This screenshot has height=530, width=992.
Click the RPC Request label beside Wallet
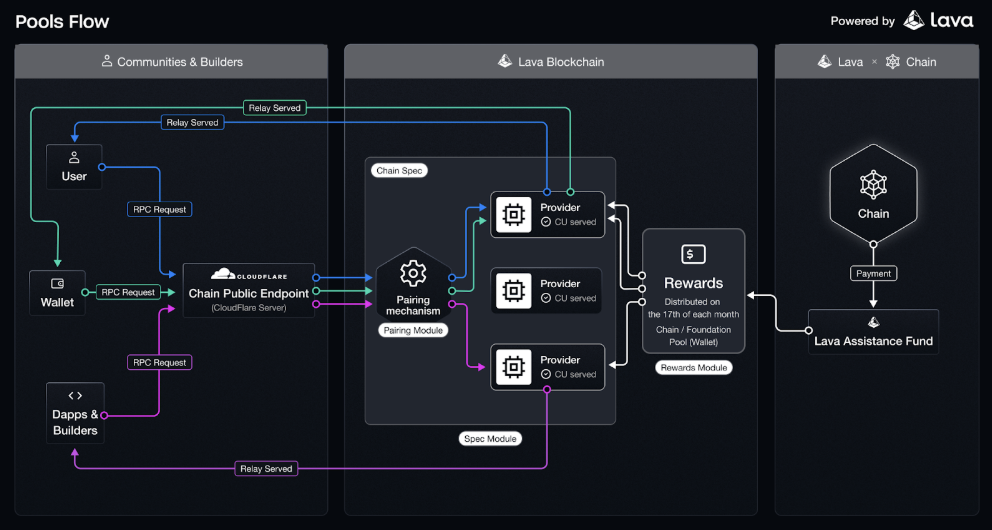tap(127, 292)
